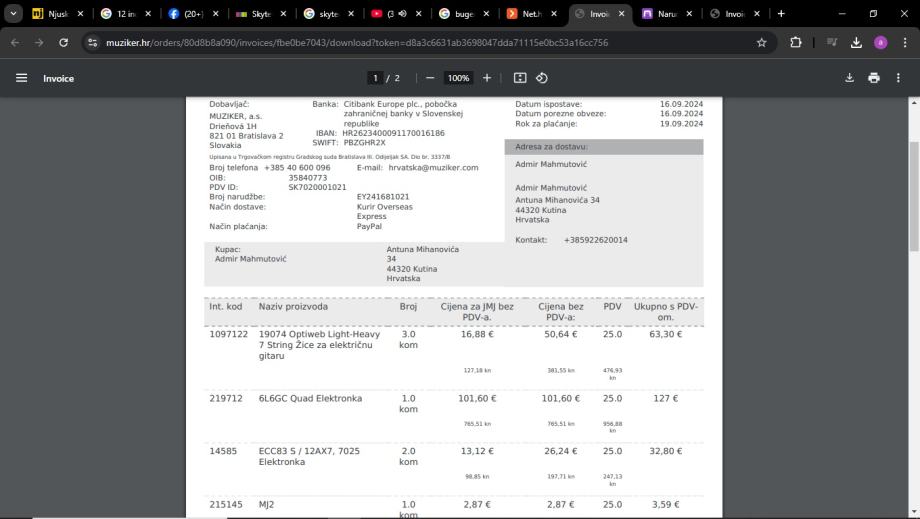Click 'ECC83 S / 12AX7, 7025 Elektronka' item
The height and width of the screenshot is (519, 920).
[309, 456]
